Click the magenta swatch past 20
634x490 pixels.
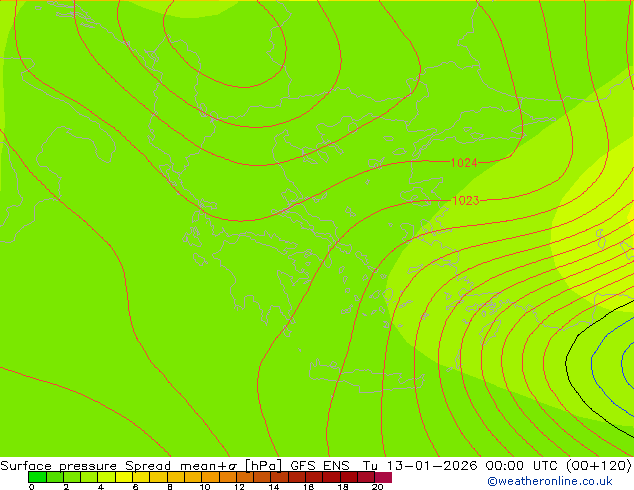[x=383, y=477]
